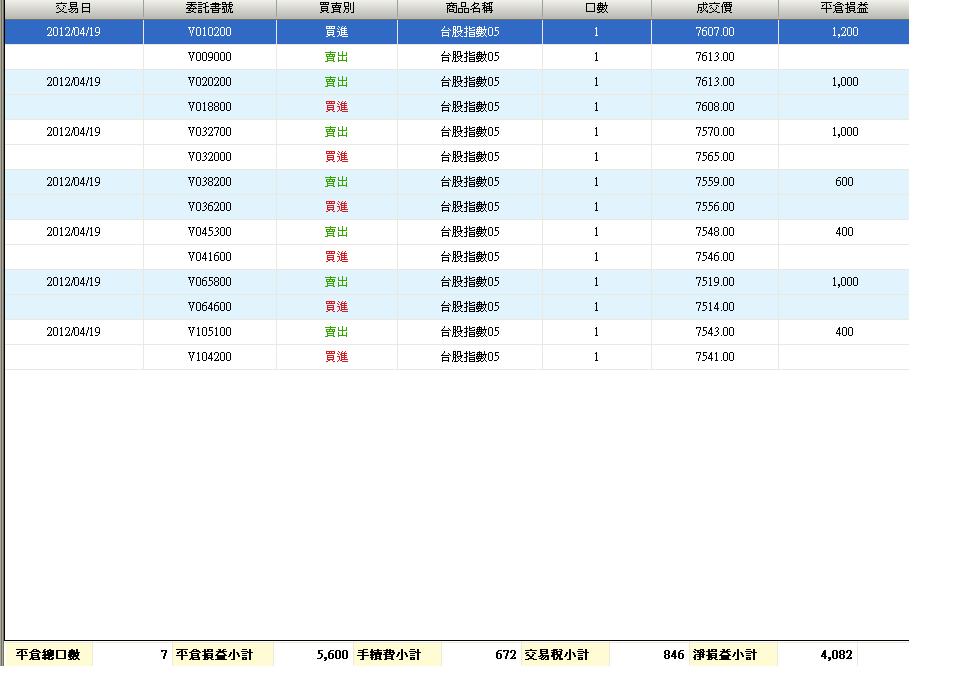Click 買進 in the V104200 row

coord(337,356)
